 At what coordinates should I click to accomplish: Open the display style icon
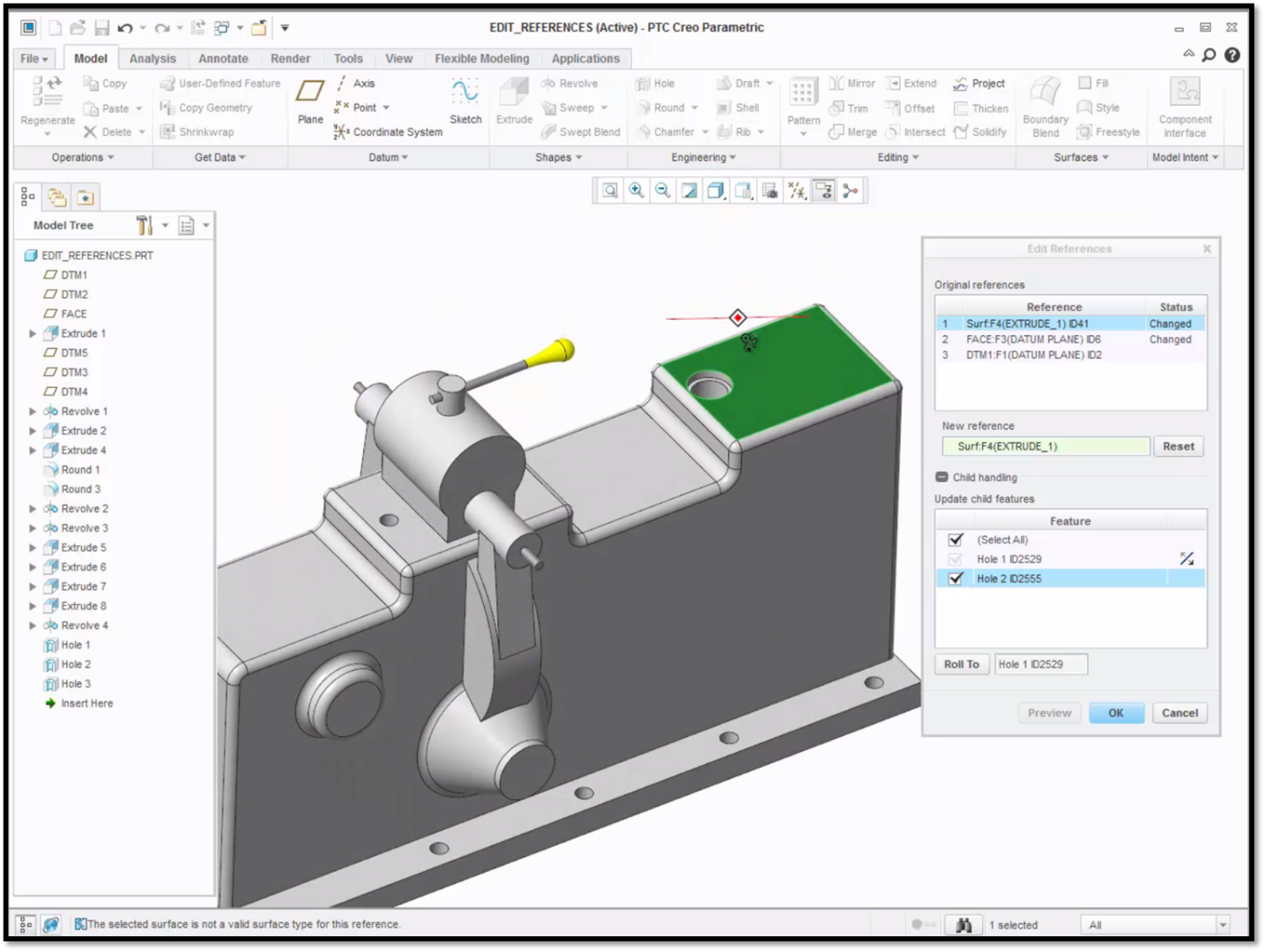point(716,190)
